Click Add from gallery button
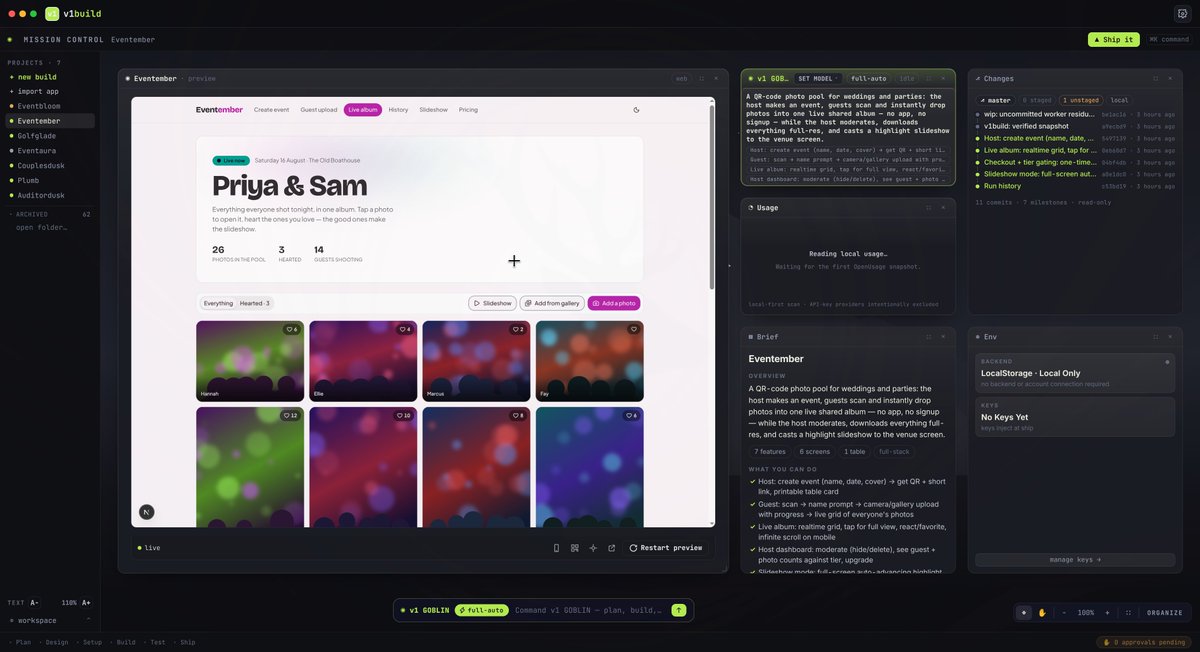Viewport: 1200px width, 652px height. pos(552,303)
